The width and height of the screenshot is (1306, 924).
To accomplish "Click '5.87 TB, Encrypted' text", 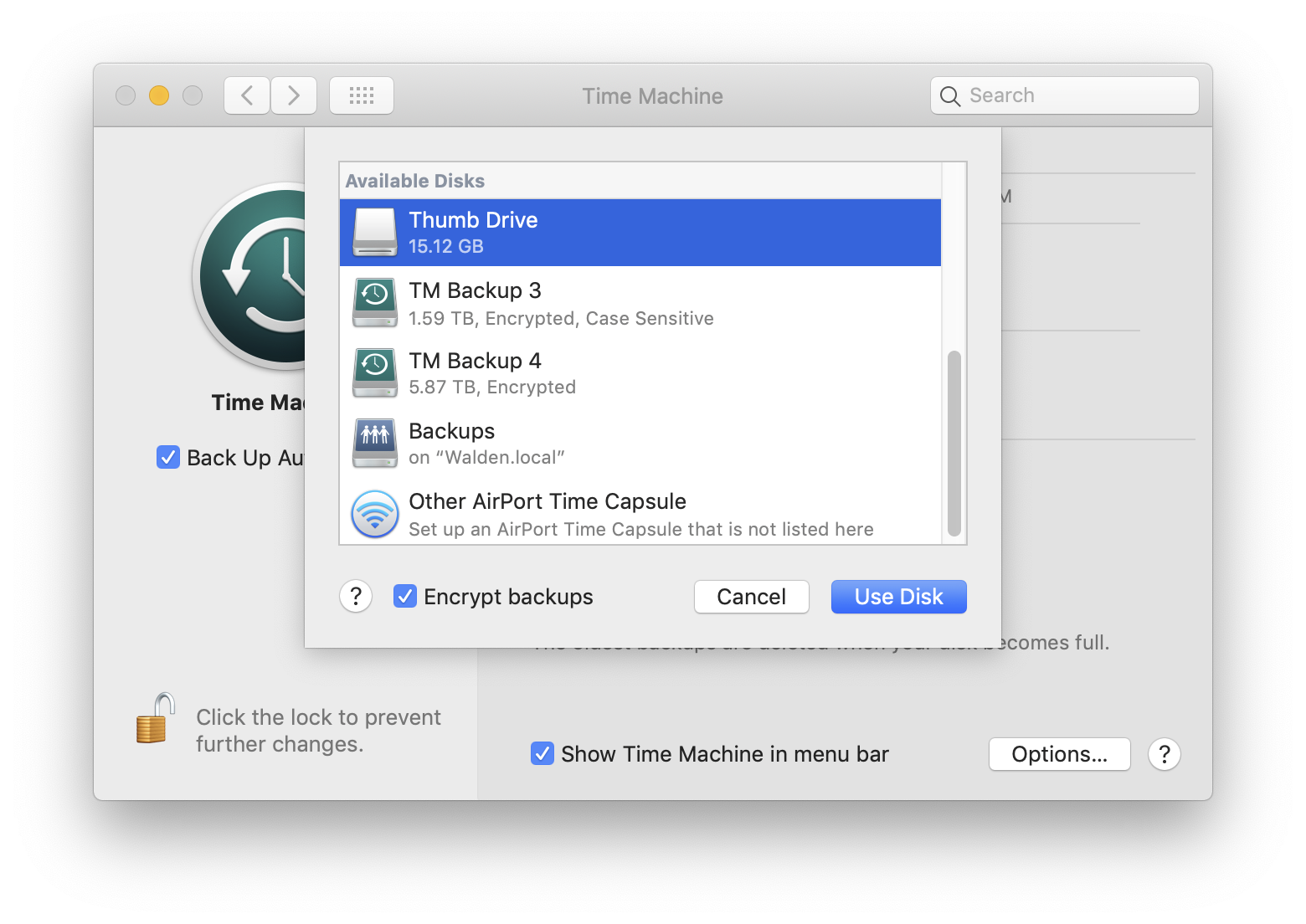I will pos(492,388).
